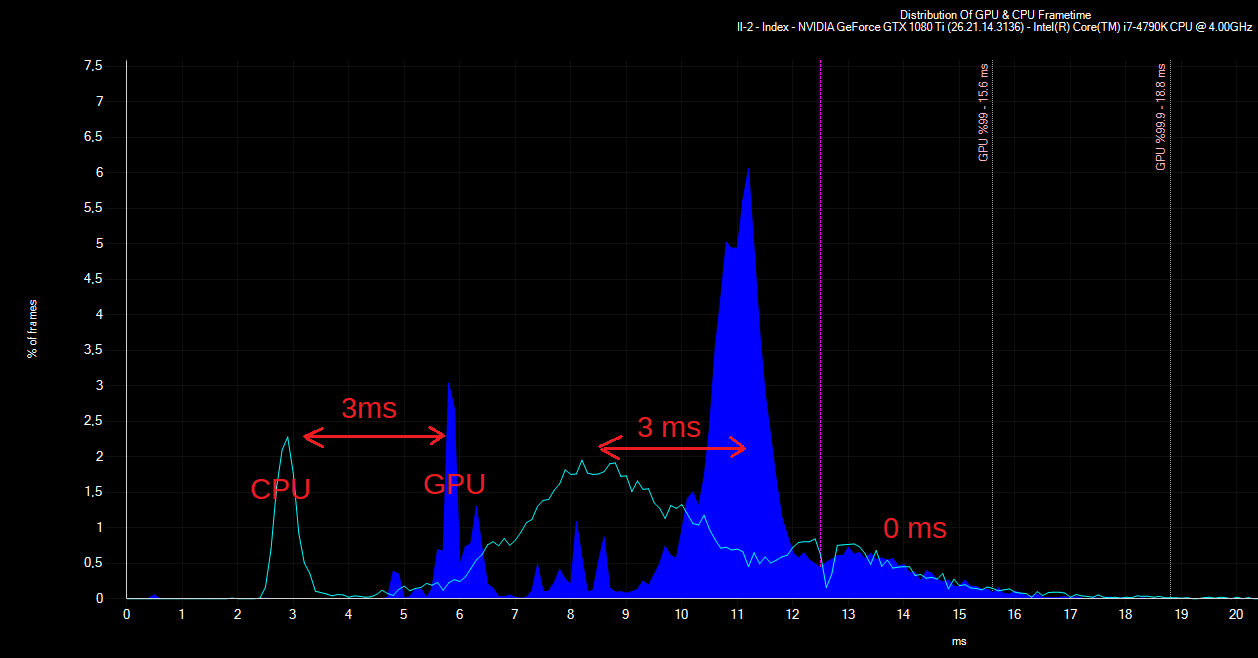Click the red CPU annotation label
Image resolution: width=1258 pixels, height=658 pixels.
[x=280, y=489]
